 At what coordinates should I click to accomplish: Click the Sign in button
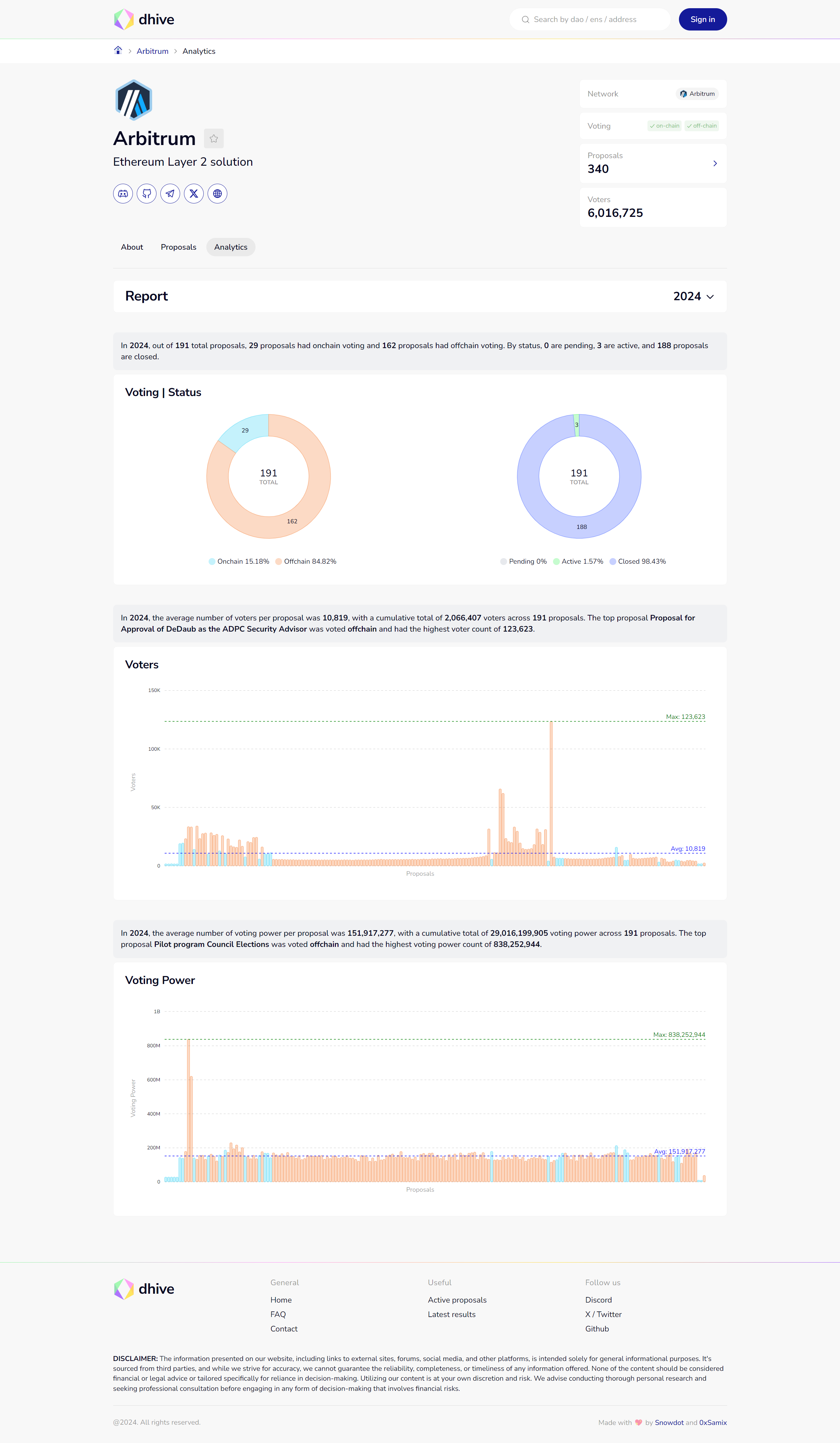click(703, 19)
